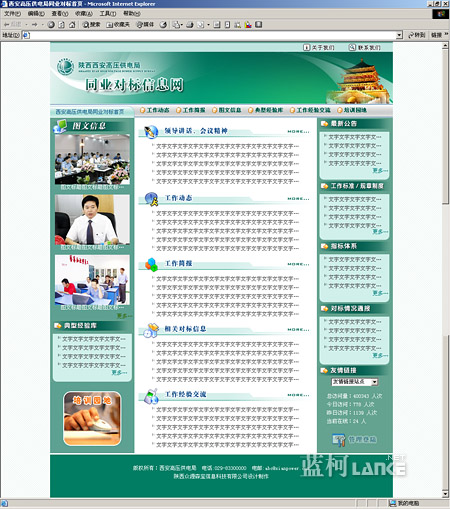Click the 更多 link under 最新公告
450x509 pixels.
380,171
